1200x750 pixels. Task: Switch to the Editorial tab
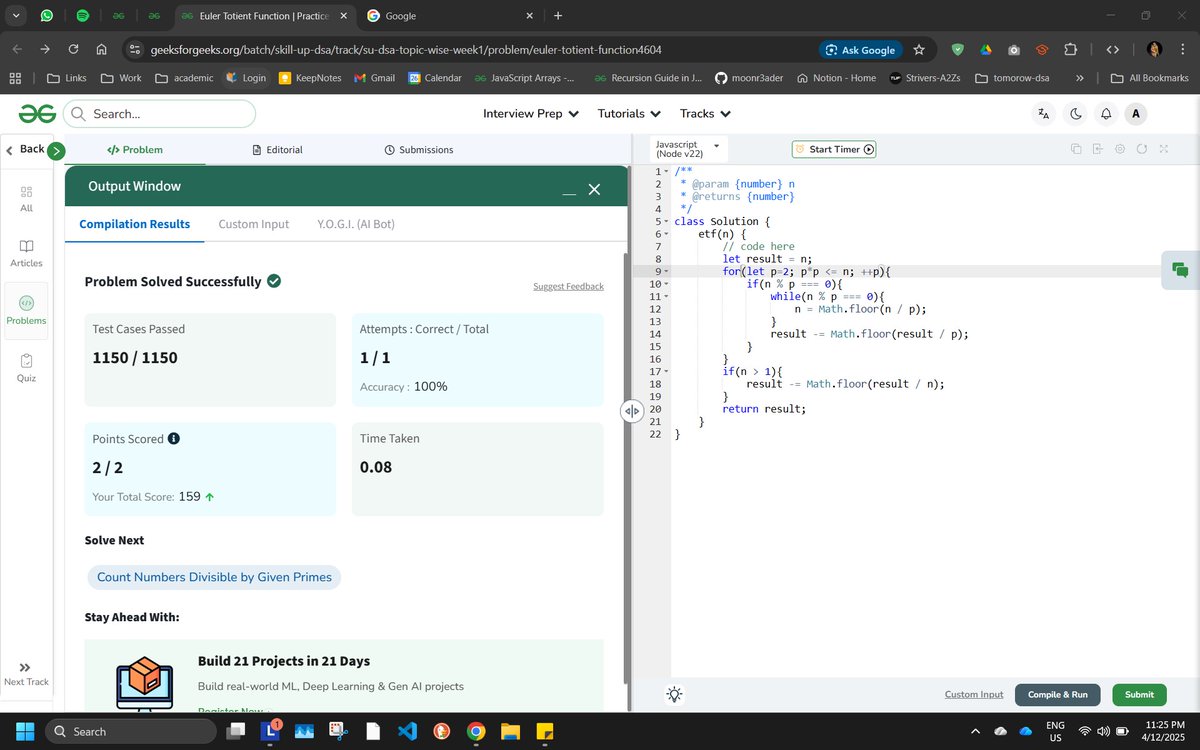[277, 150]
